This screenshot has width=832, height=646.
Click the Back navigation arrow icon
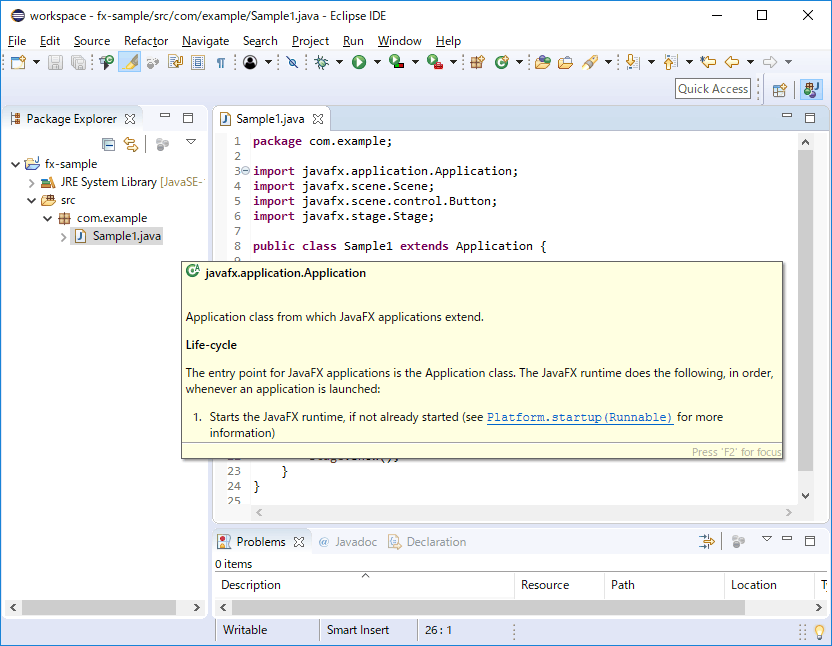pyautogui.click(x=732, y=62)
